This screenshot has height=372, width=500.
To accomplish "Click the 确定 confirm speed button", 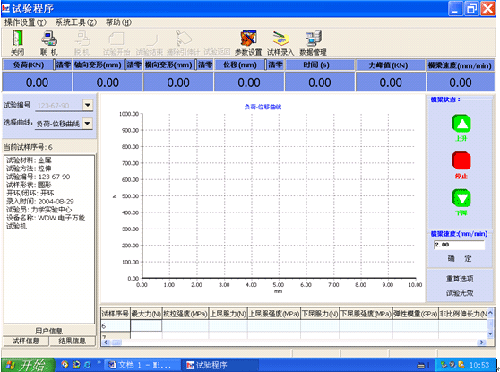I will 459,258.
